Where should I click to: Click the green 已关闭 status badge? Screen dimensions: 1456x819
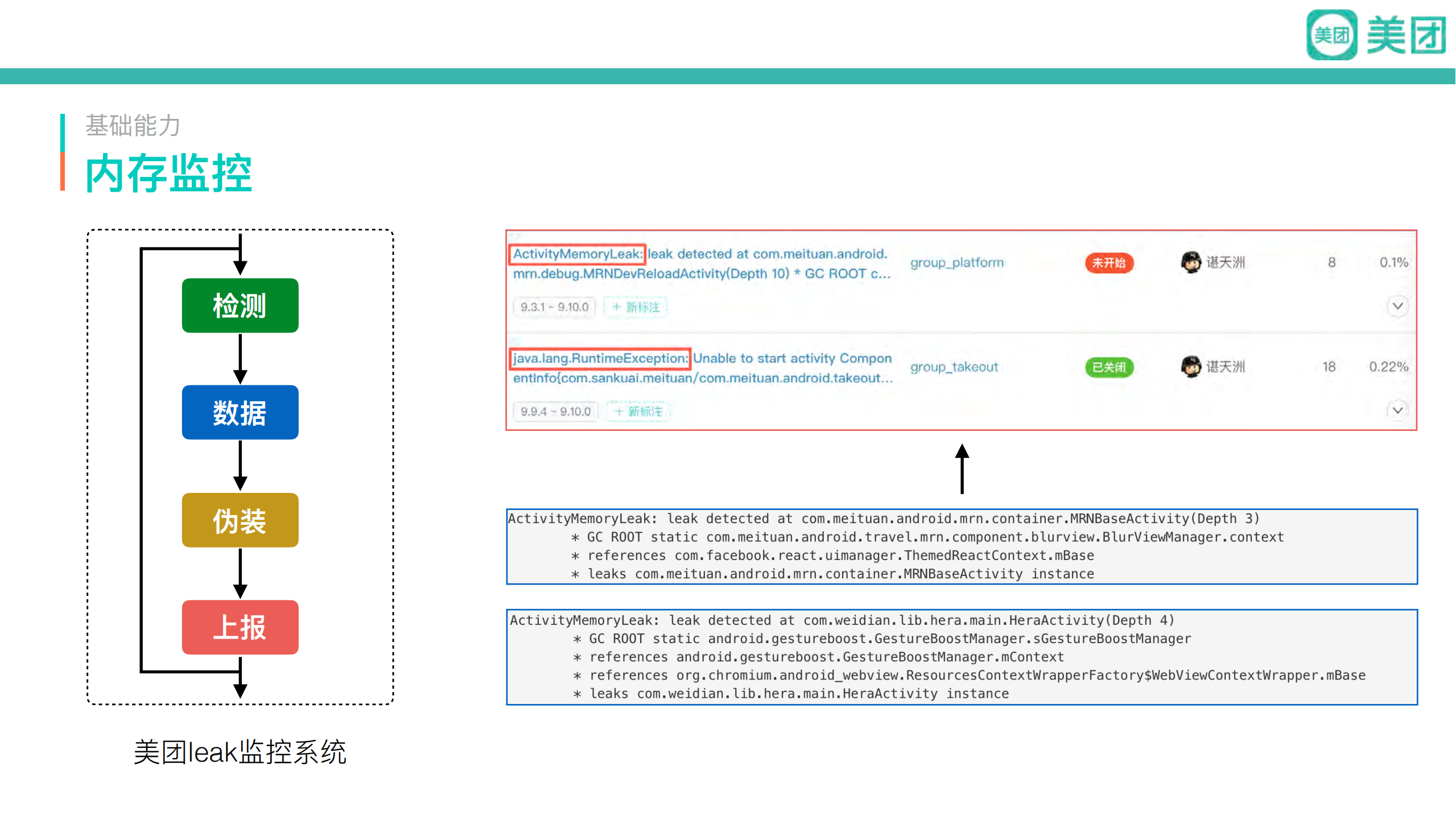click(x=1108, y=367)
